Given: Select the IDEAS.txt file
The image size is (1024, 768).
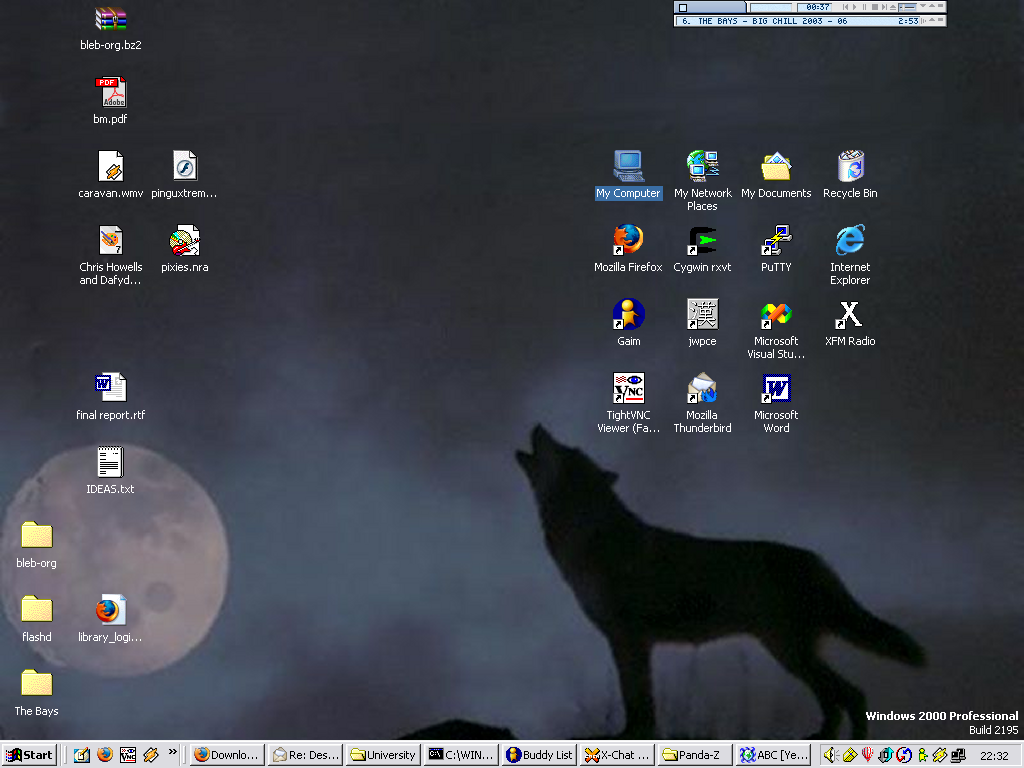Looking at the screenshot, I should [x=110, y=463].
